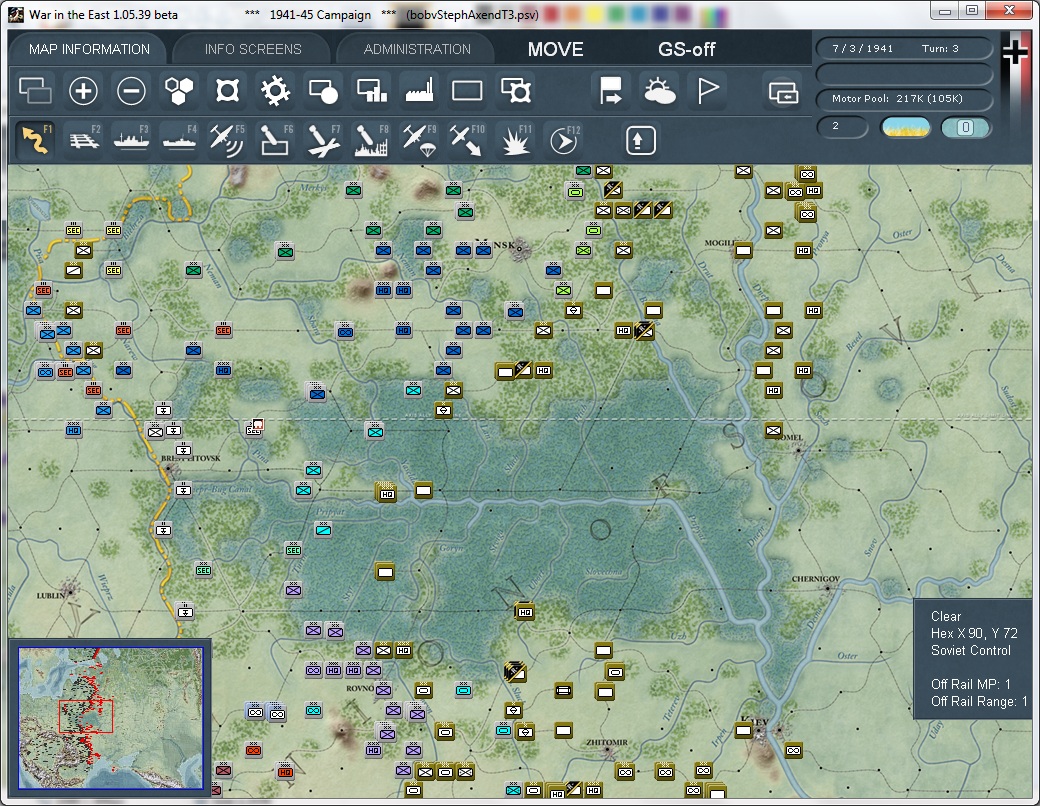Click the KIEV city on the map
This screenshot has width=1040, height=806.
tap(760, 733)
